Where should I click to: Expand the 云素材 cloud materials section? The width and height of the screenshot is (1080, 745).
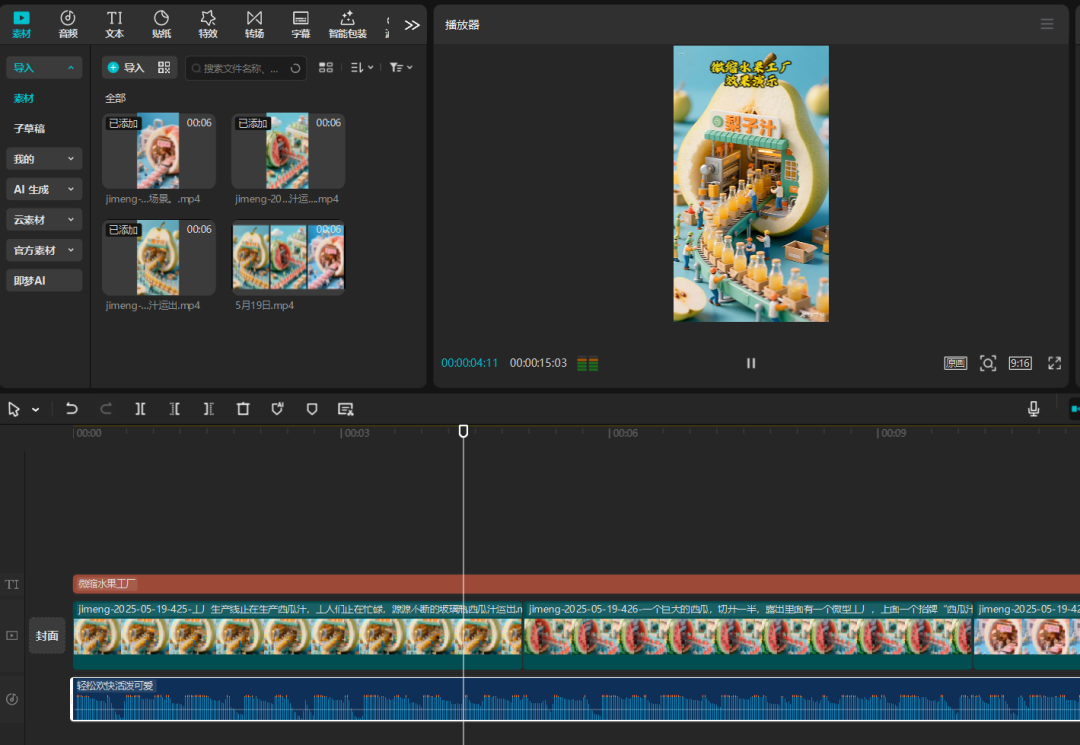pyautogui.click(x=44, y=220)
